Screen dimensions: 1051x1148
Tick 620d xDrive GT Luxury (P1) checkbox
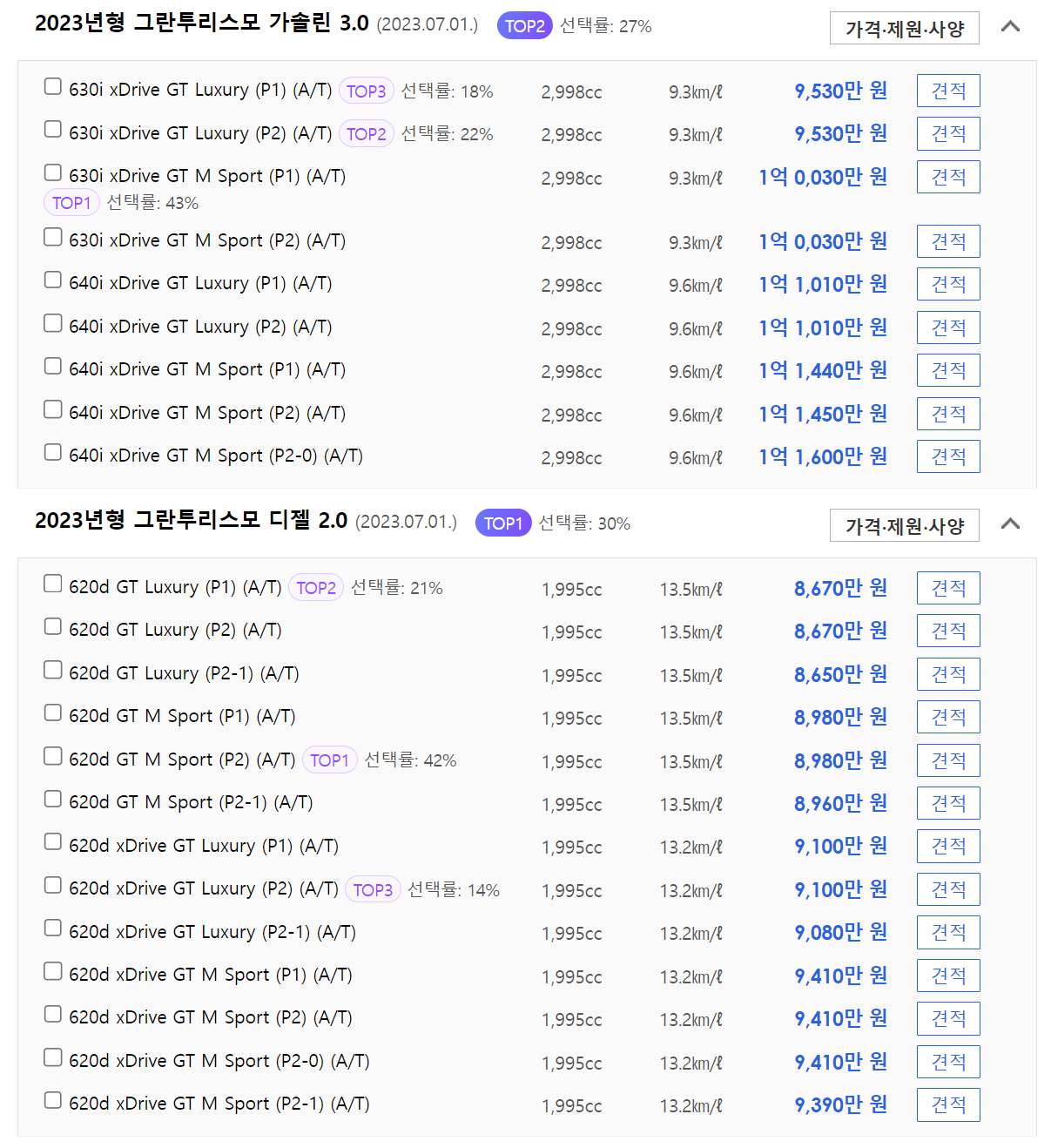(x=53, y=841)
